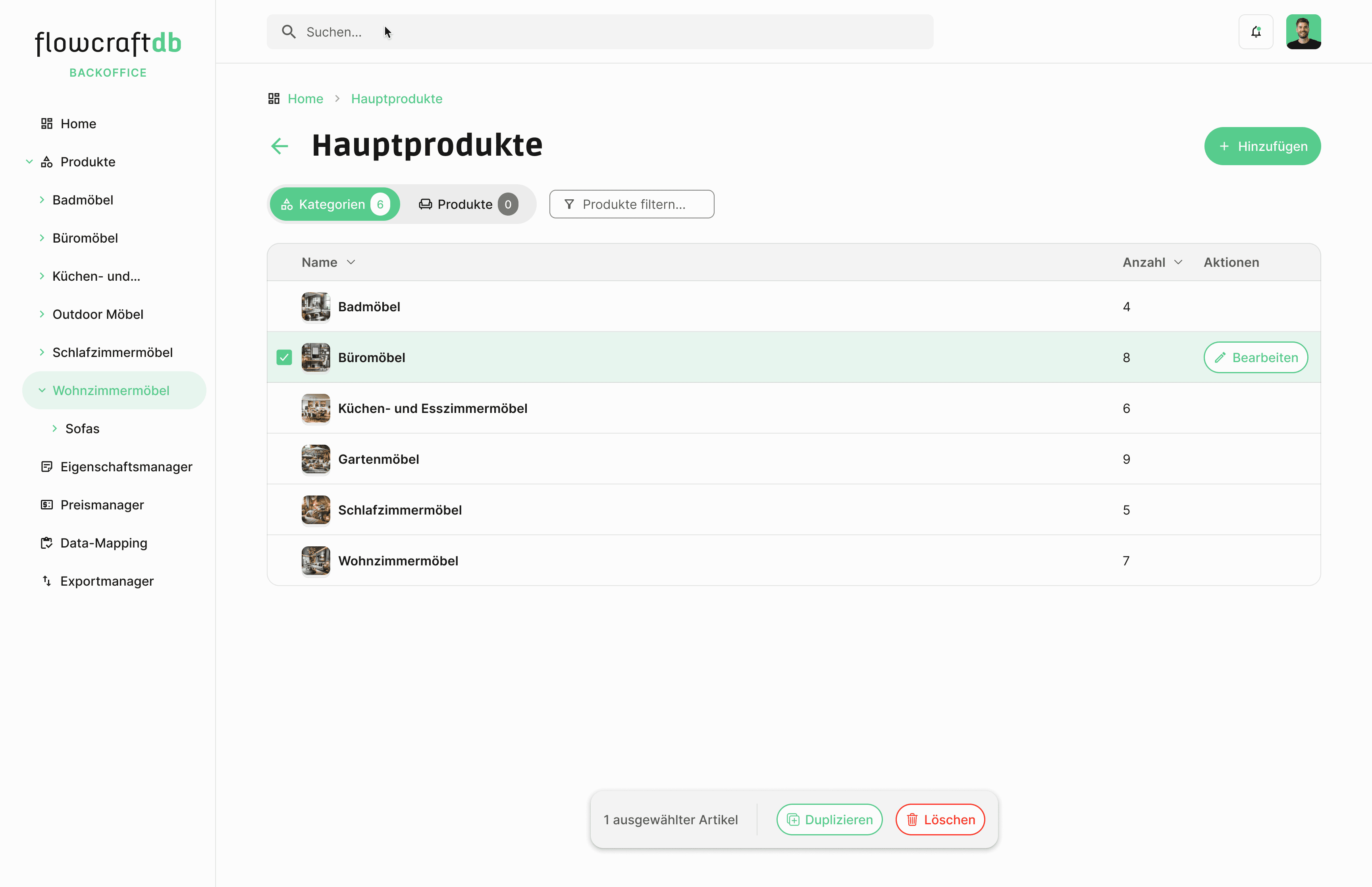
Task: Open Preismanager from the sidebar
Action: click(x=102, y=505)
